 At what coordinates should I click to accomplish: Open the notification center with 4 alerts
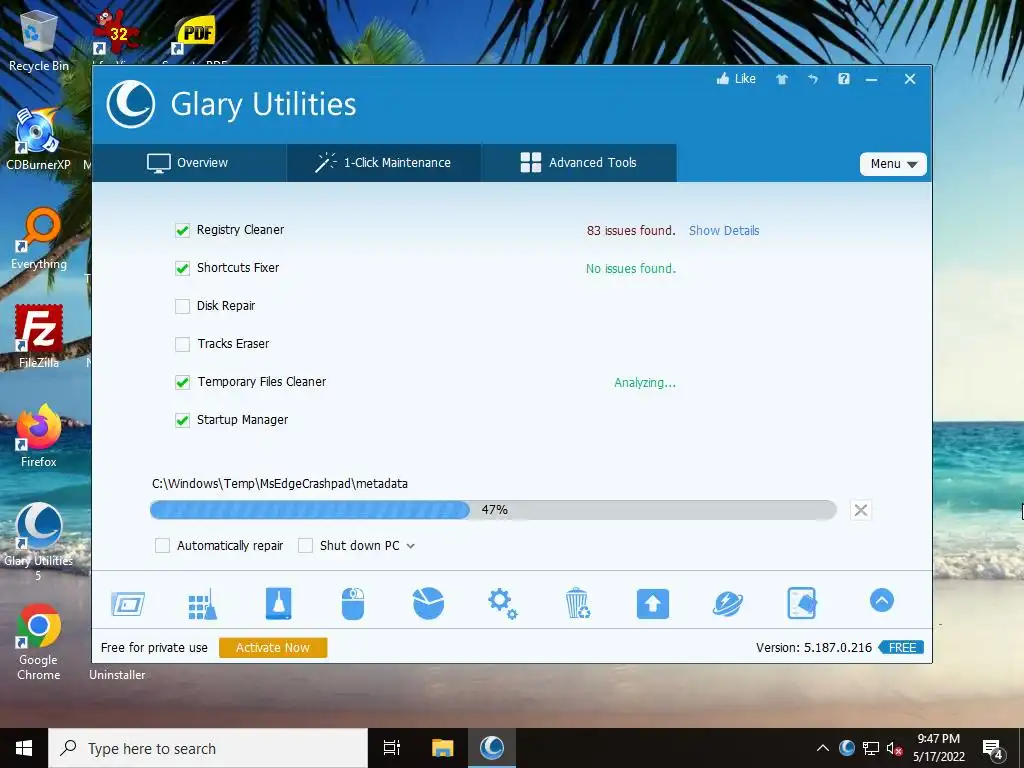[x=993, y=749]
